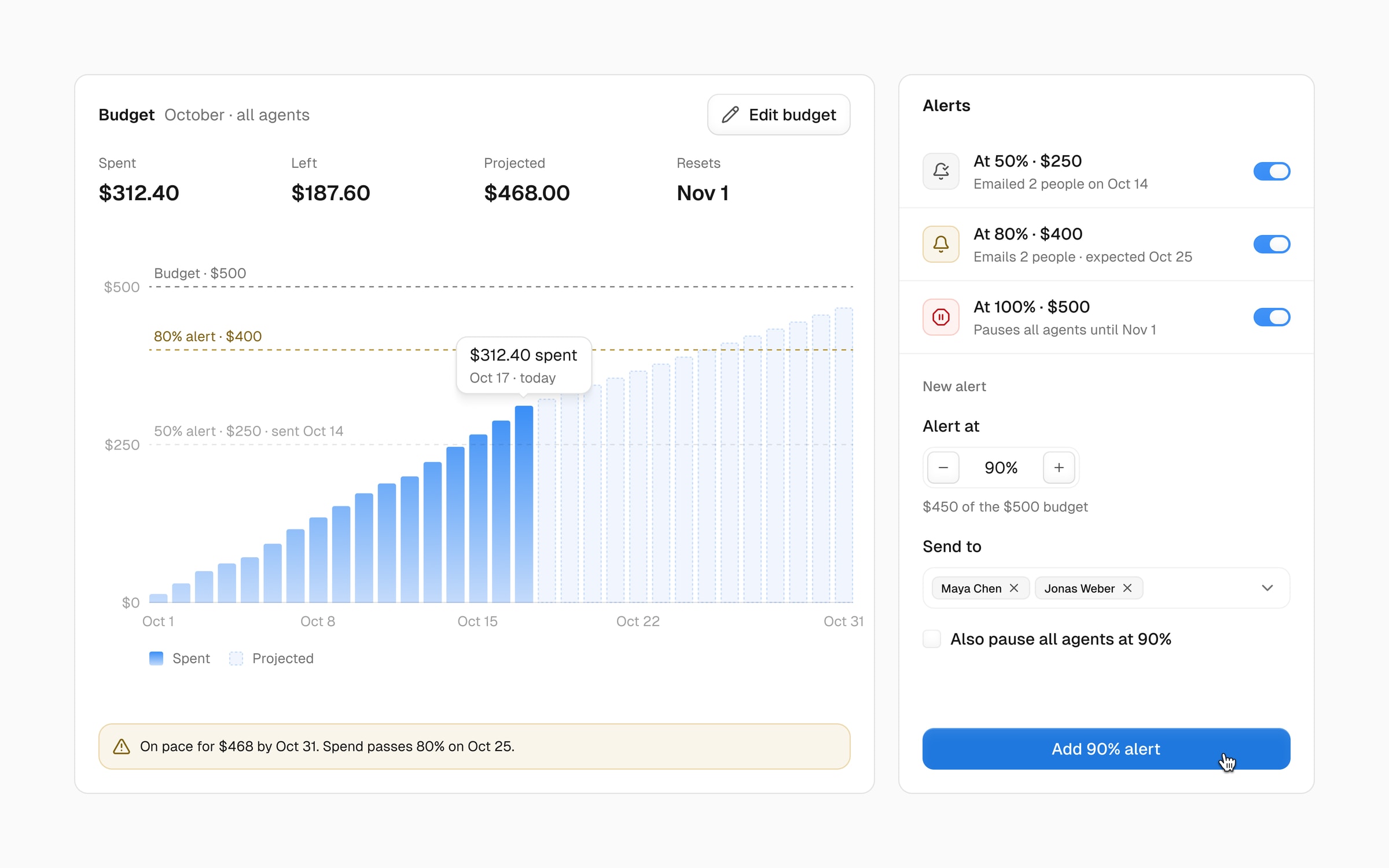Click the Maya Chen recipient chip
The image size is (1389, 868).
click(x=980, y=588)
